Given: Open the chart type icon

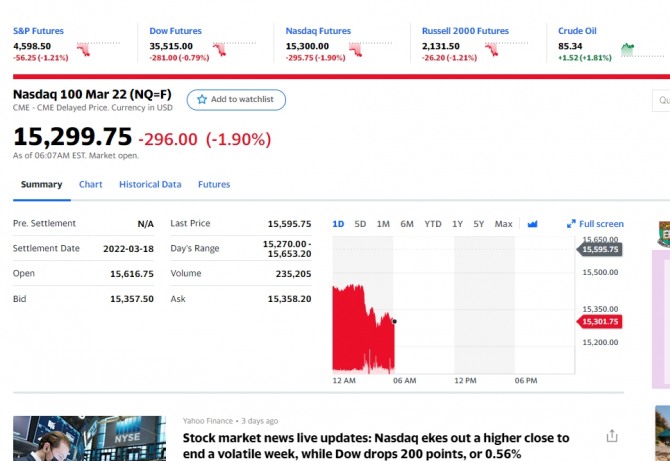Looking at the screenshot, I should [x=533, y=224].
